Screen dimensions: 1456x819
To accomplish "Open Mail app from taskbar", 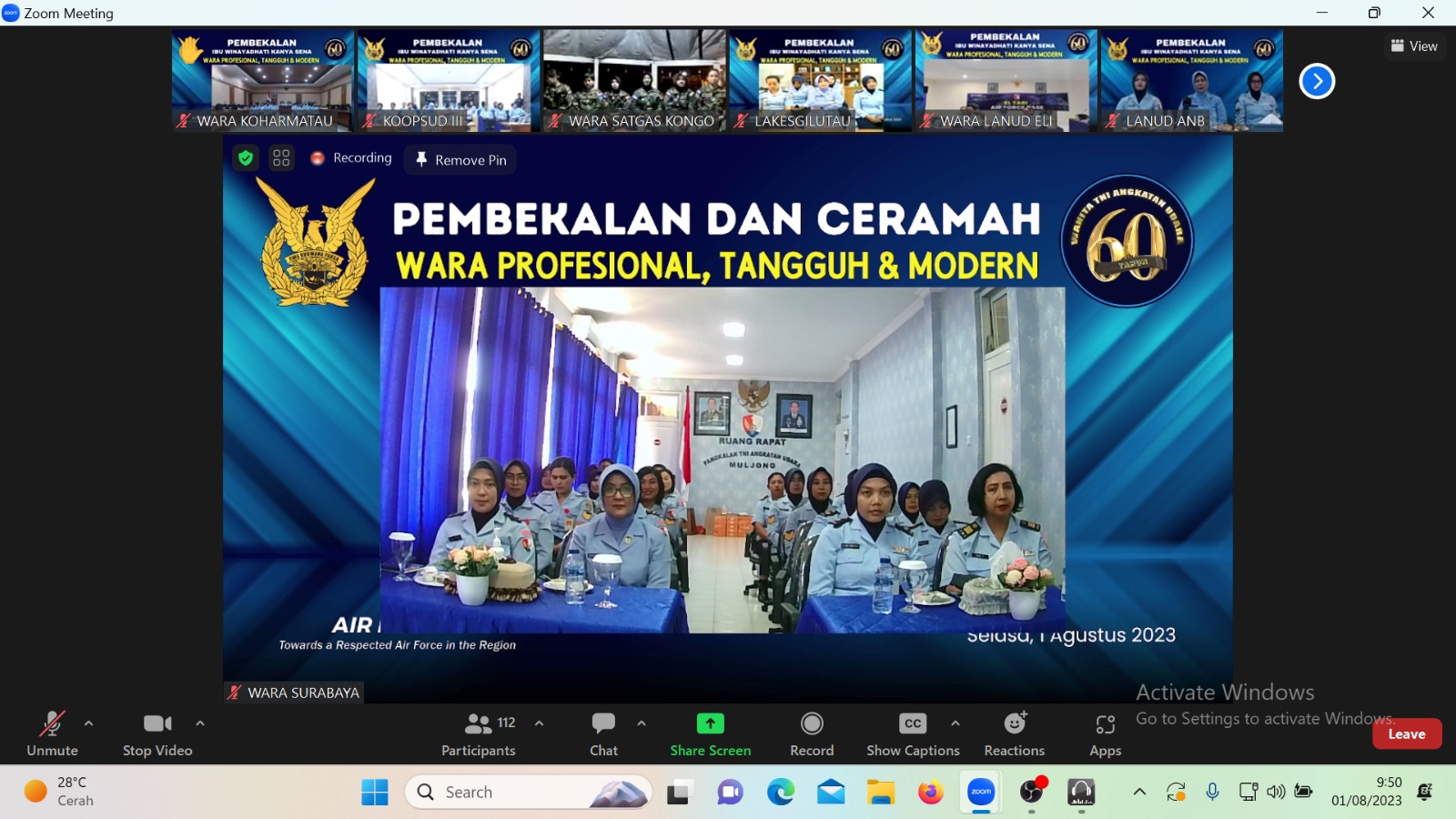I will pos(831,793).
